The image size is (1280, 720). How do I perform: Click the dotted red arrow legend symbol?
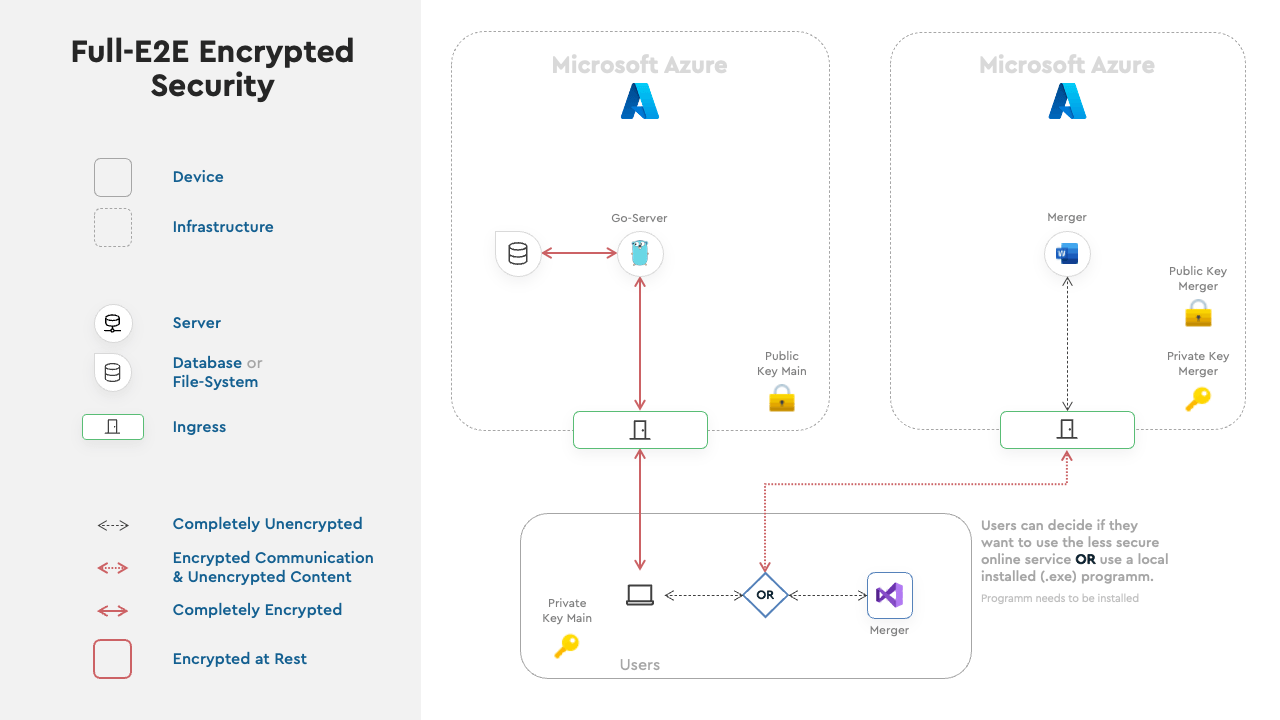(113, 567)
